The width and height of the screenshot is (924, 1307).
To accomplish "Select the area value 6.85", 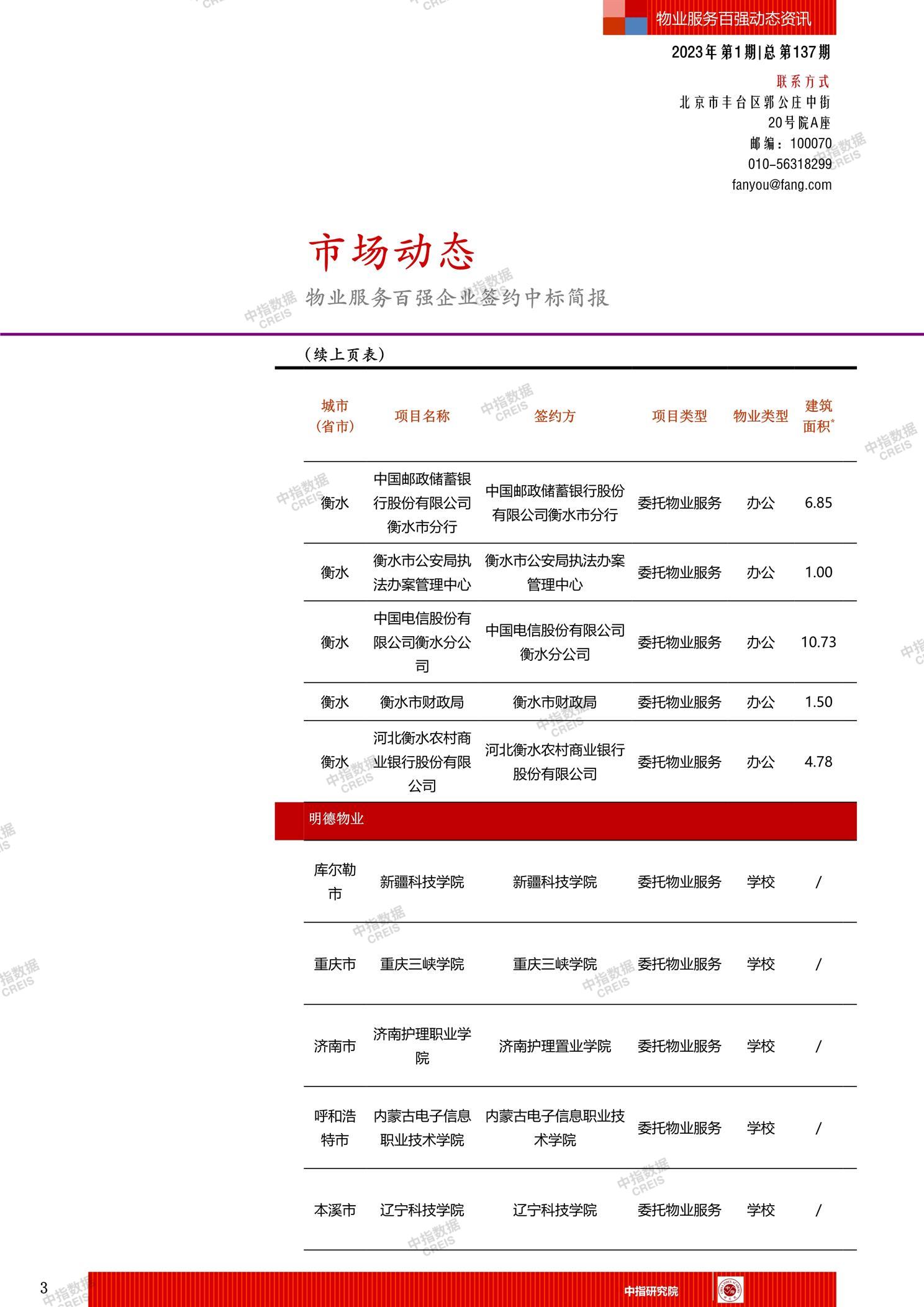I will [818, 503].
